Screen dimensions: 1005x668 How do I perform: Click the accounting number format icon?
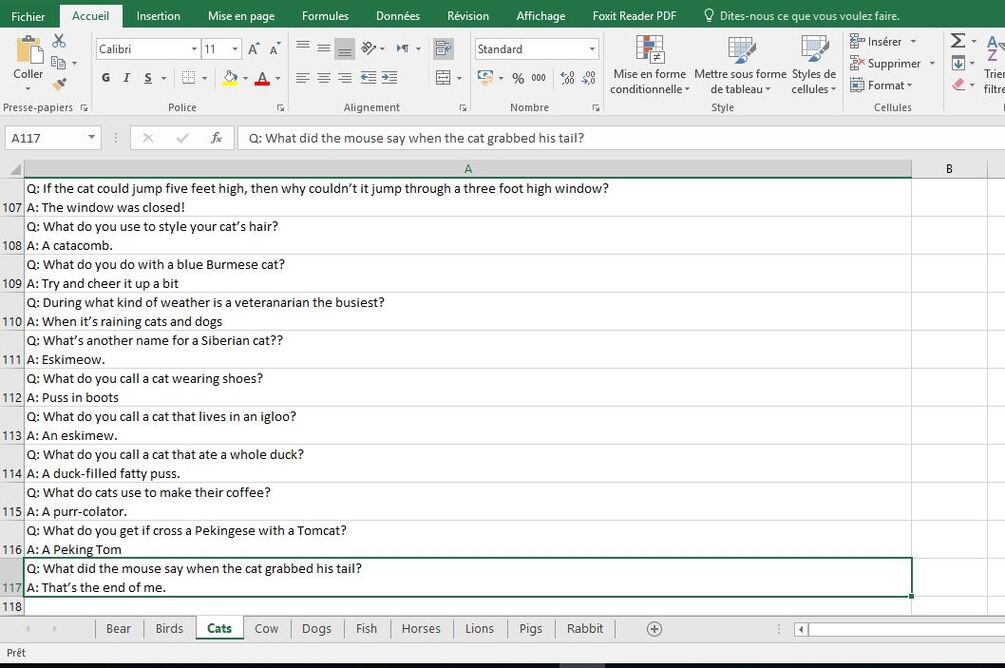click(485, 78)
